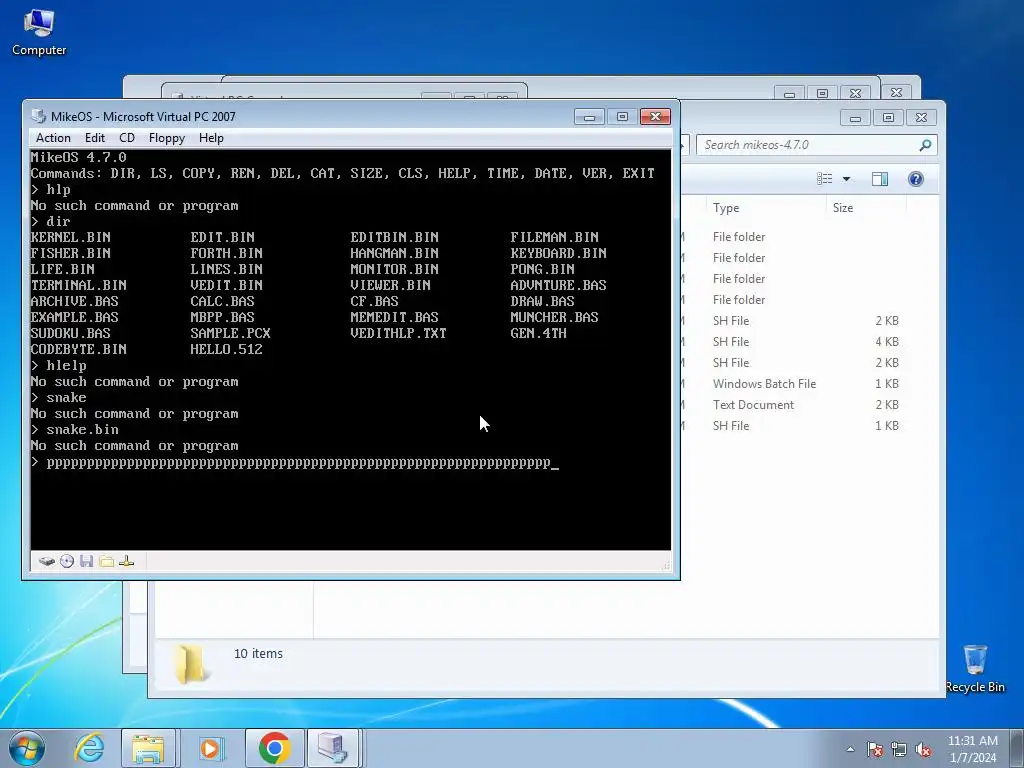Open Windows Explorer from taskbar
Image resolution: width=1024 pixels, height=768 pixels.
(148, 748)
